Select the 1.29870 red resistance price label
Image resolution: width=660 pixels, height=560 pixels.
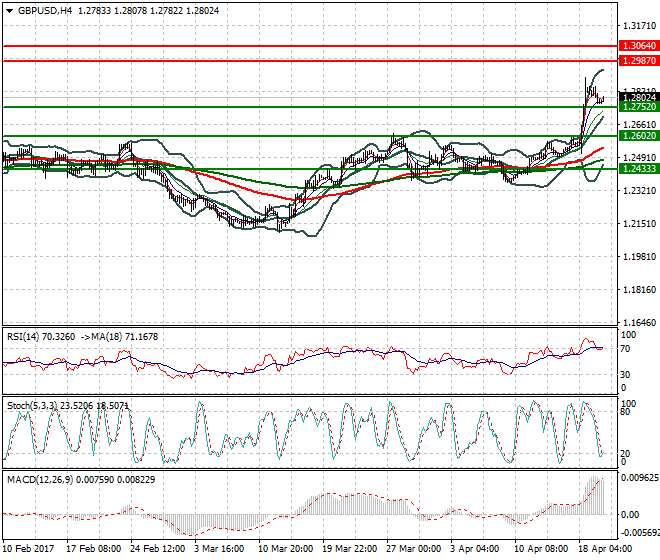tap(639, 61)
